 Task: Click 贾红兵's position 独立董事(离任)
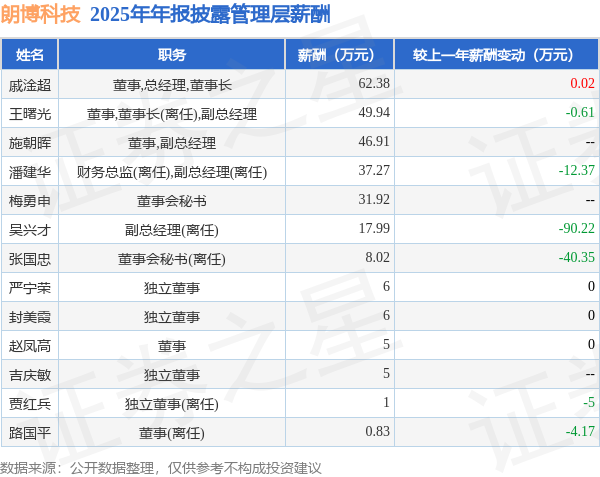tap(172, 404)
